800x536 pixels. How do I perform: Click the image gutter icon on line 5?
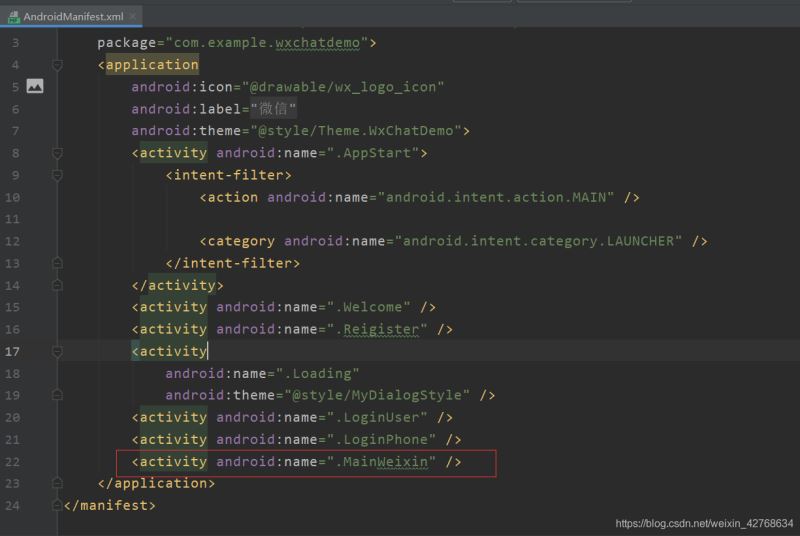pos(35,86)
